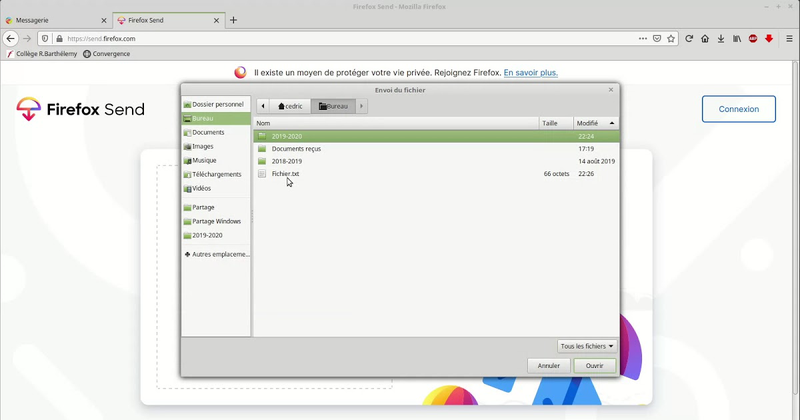Open the Library bookshelf icon

(737, 39)
